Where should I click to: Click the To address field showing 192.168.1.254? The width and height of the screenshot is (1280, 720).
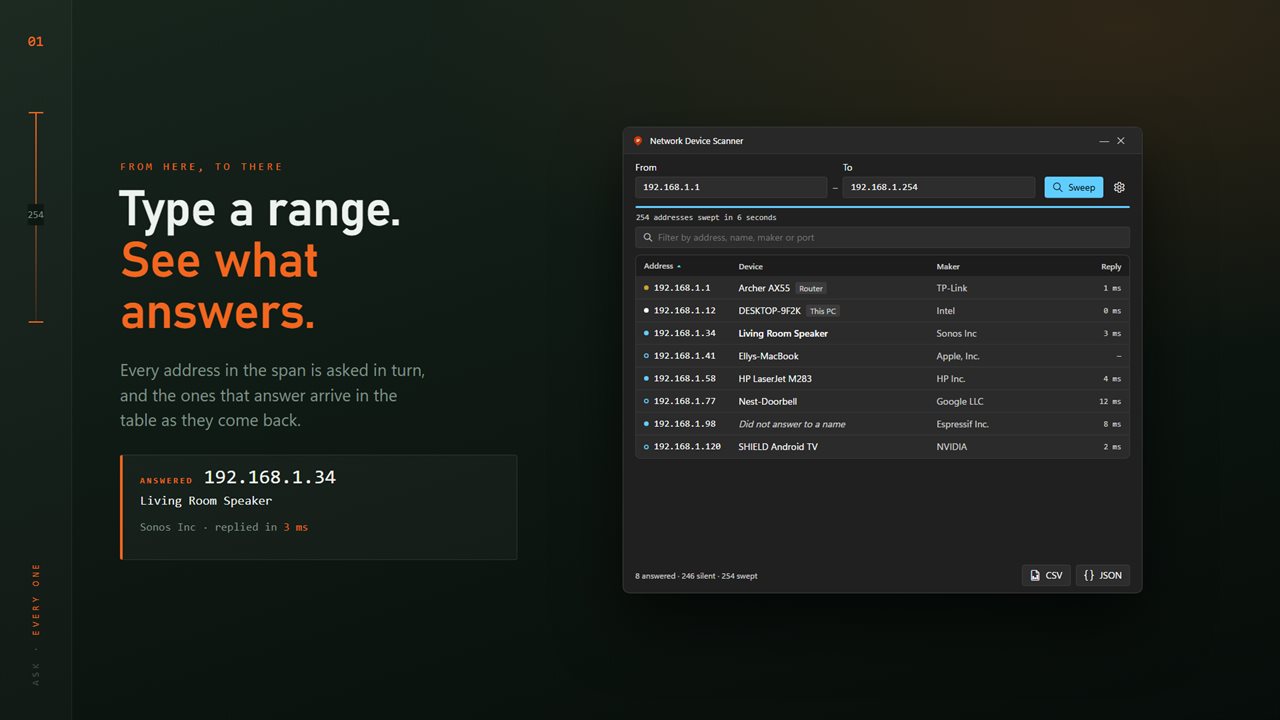pos(939,187)
